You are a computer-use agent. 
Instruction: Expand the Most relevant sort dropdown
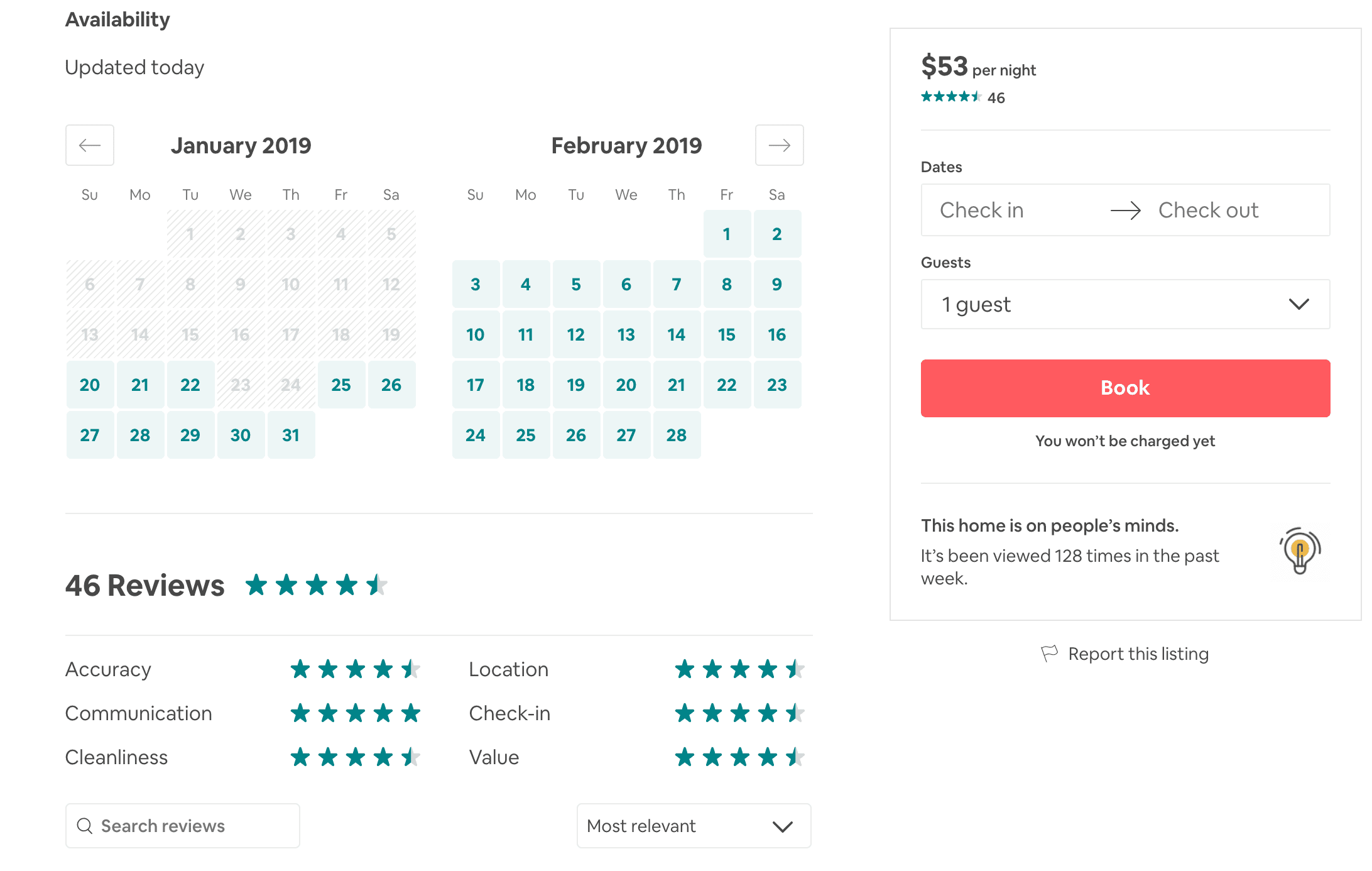click(x=694, y=826)
